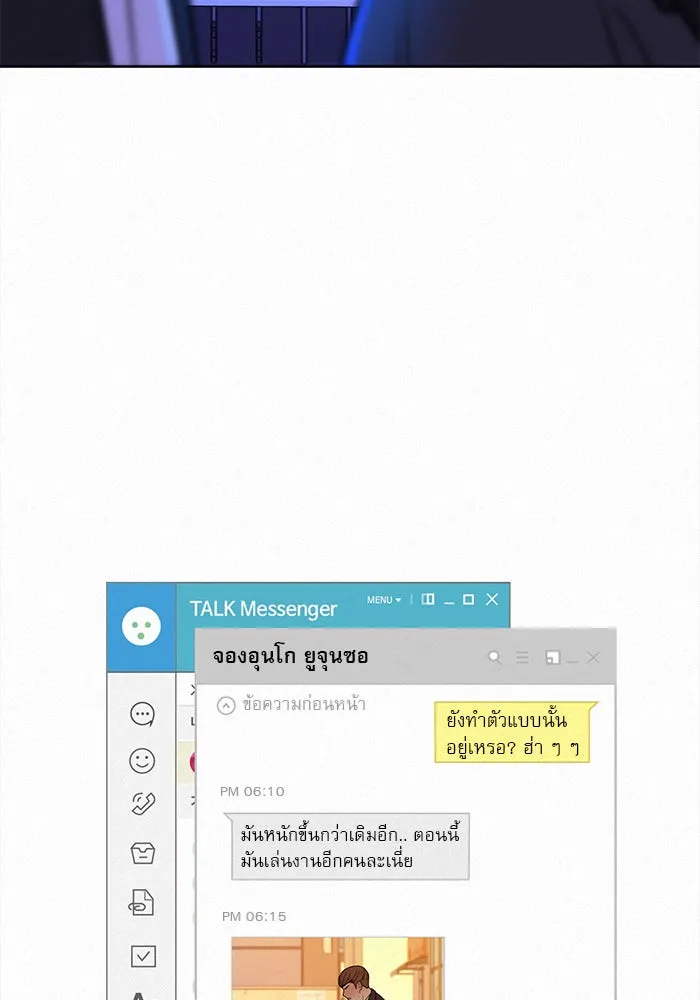Open the file attachment document sidebar icon
The height and width of the screenshot is (1000, 700).
[142, 902]
